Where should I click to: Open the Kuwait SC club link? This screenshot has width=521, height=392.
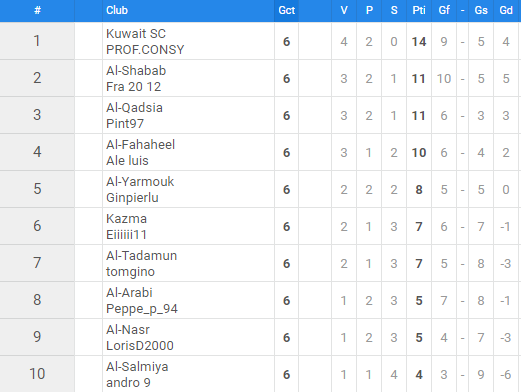(136, 34)
